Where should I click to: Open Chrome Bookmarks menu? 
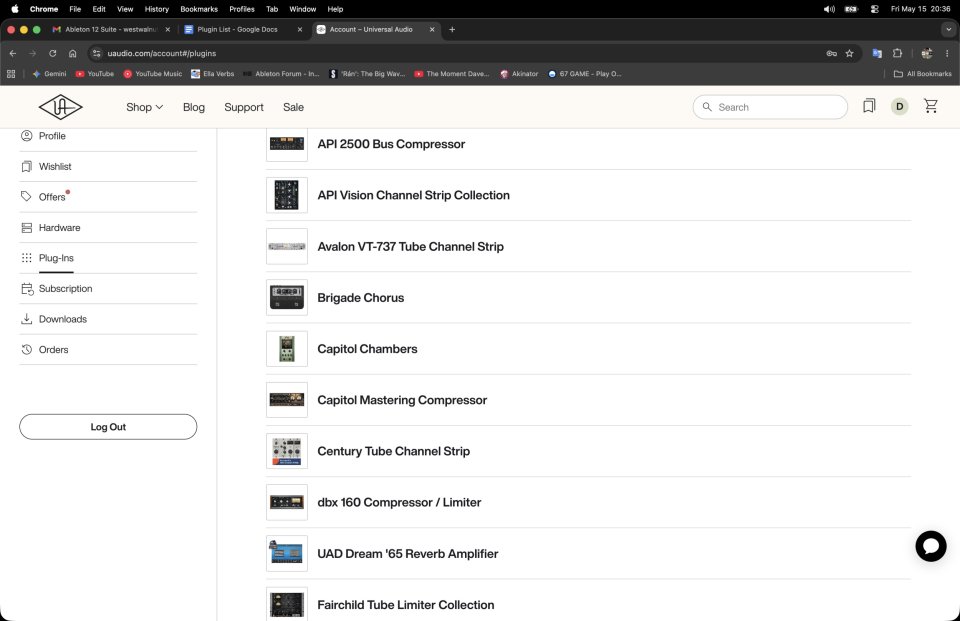(x=198, y=9)
